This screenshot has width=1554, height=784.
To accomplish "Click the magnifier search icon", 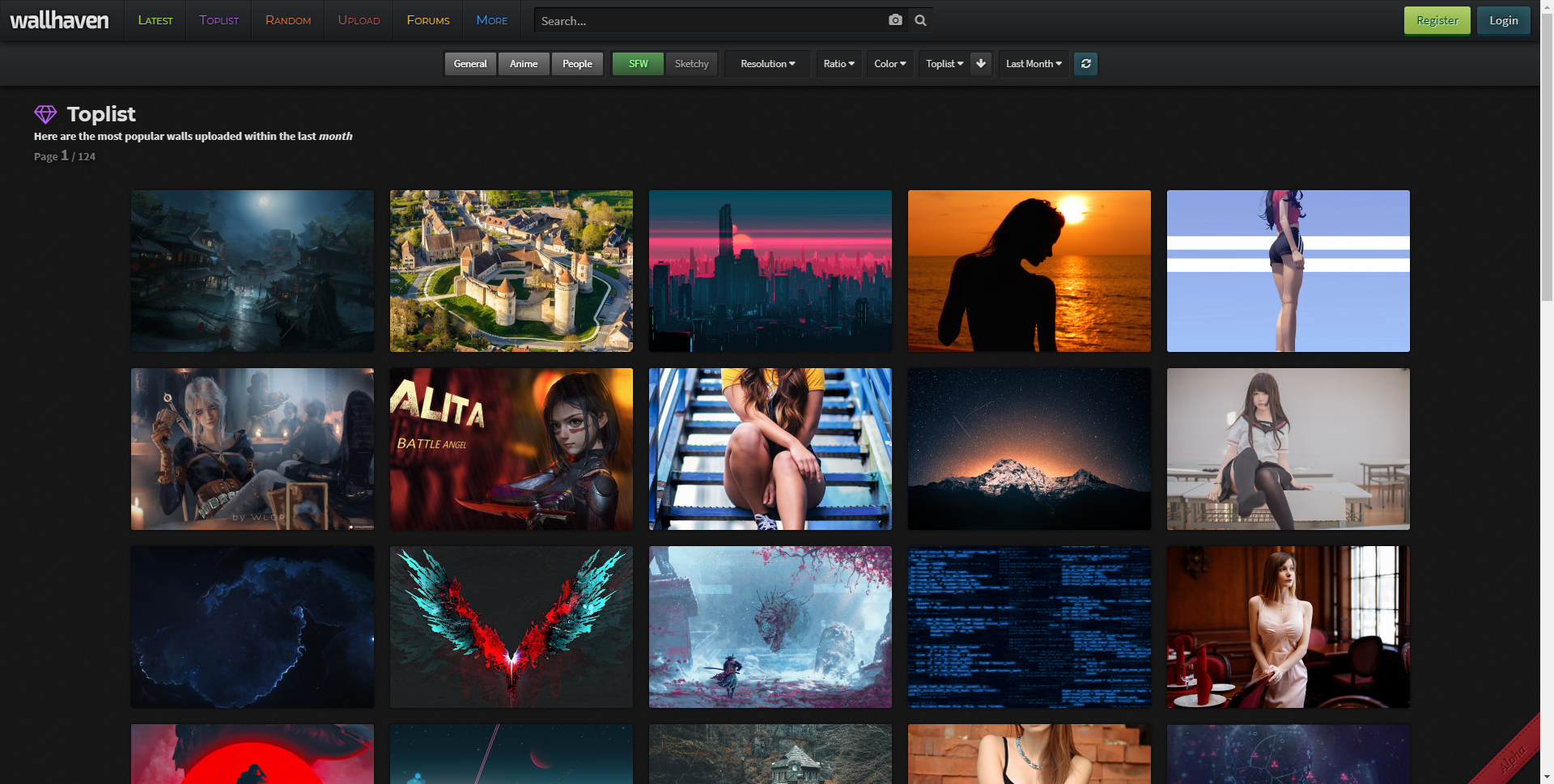I will pos(921,20).
